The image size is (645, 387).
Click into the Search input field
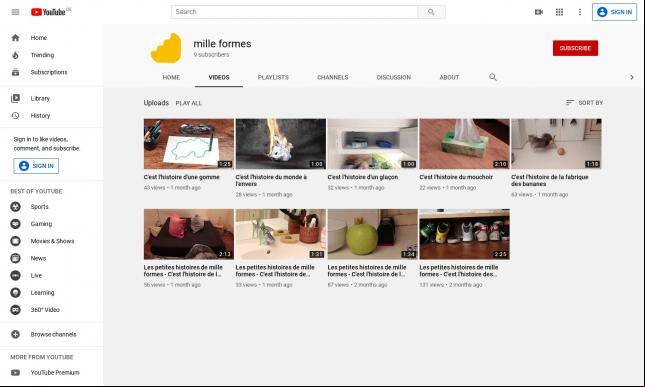click(294, 12)
